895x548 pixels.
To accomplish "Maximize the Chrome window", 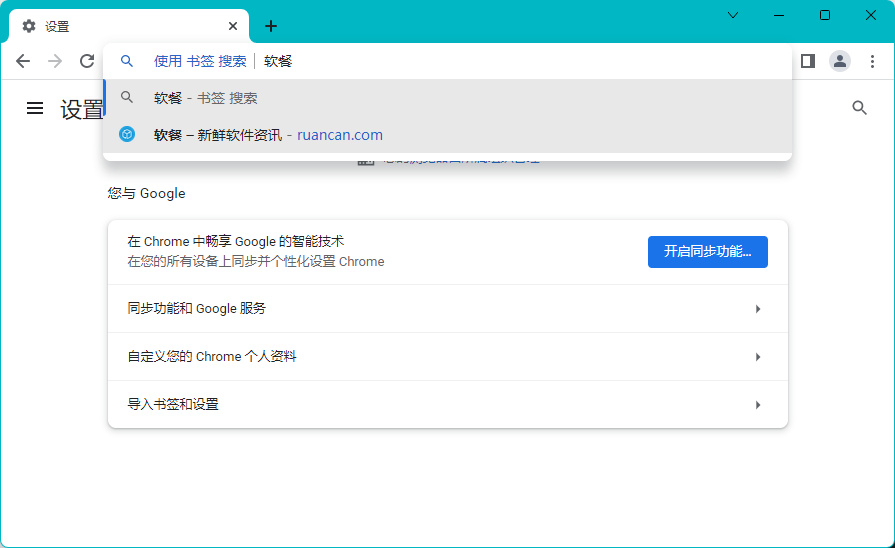I will point(824,15).
